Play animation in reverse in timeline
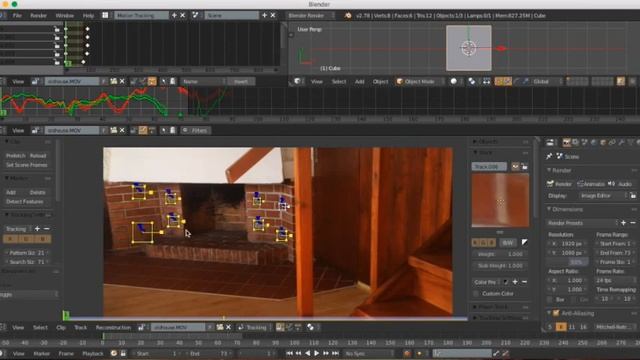Viewport: 640px width, 360px height. [x=307, y=353]
